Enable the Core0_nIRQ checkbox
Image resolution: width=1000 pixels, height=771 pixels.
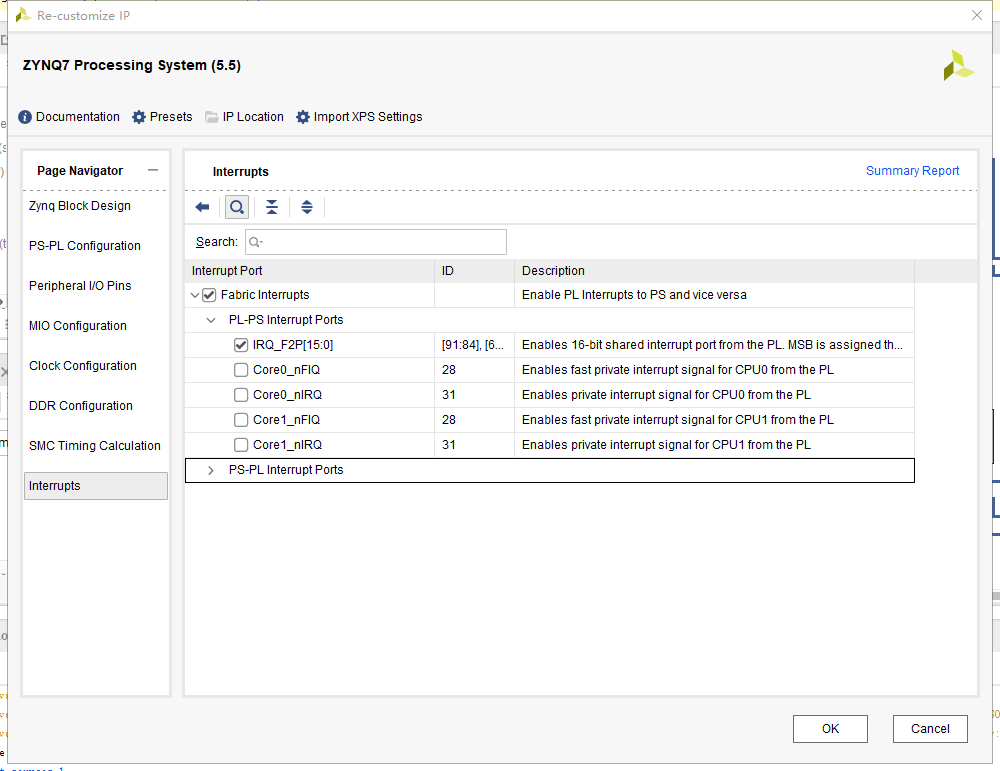point(240,395)
